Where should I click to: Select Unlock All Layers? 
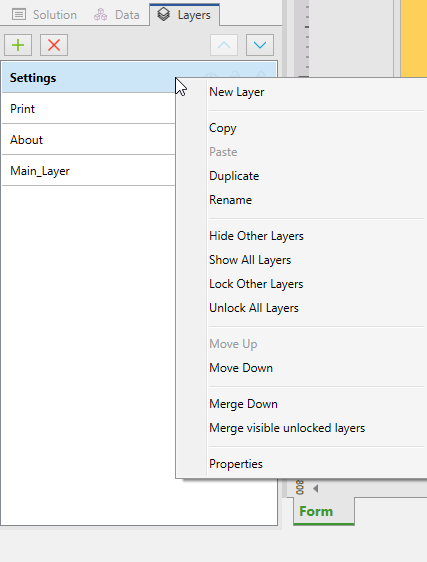pyautogui.click(x=254, y=308)
